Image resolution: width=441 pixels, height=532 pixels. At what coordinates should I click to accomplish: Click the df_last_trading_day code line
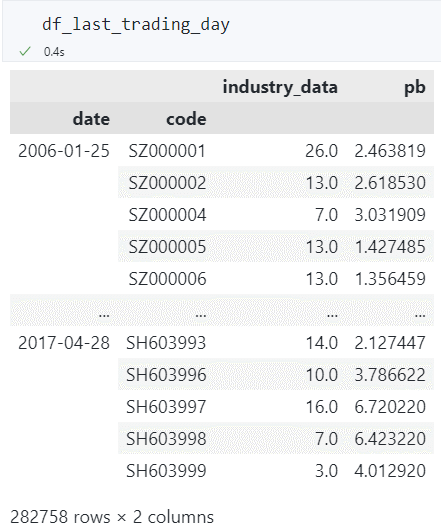click(136, 25)
